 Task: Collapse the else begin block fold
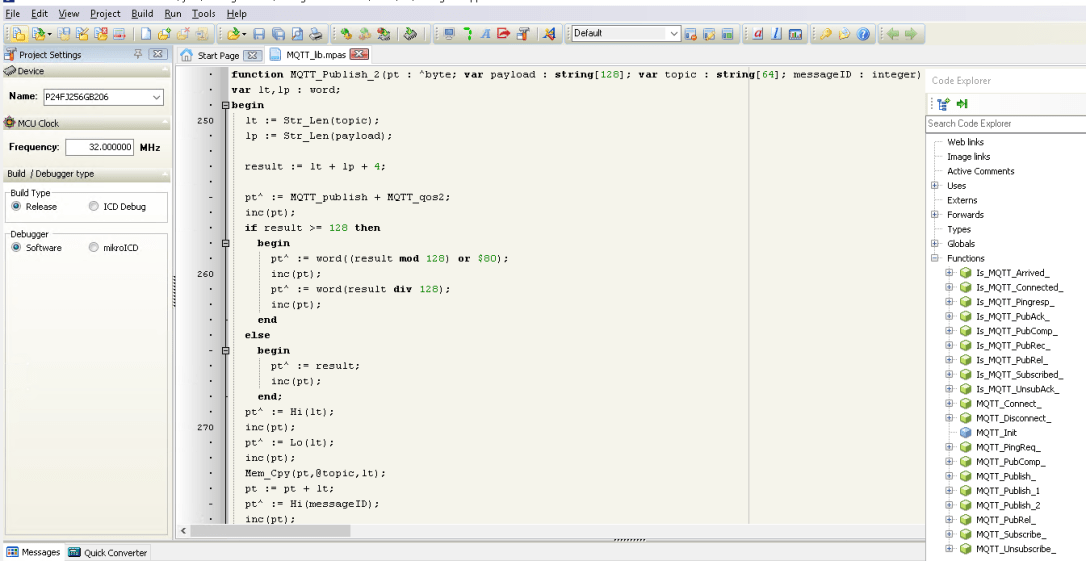225,350
